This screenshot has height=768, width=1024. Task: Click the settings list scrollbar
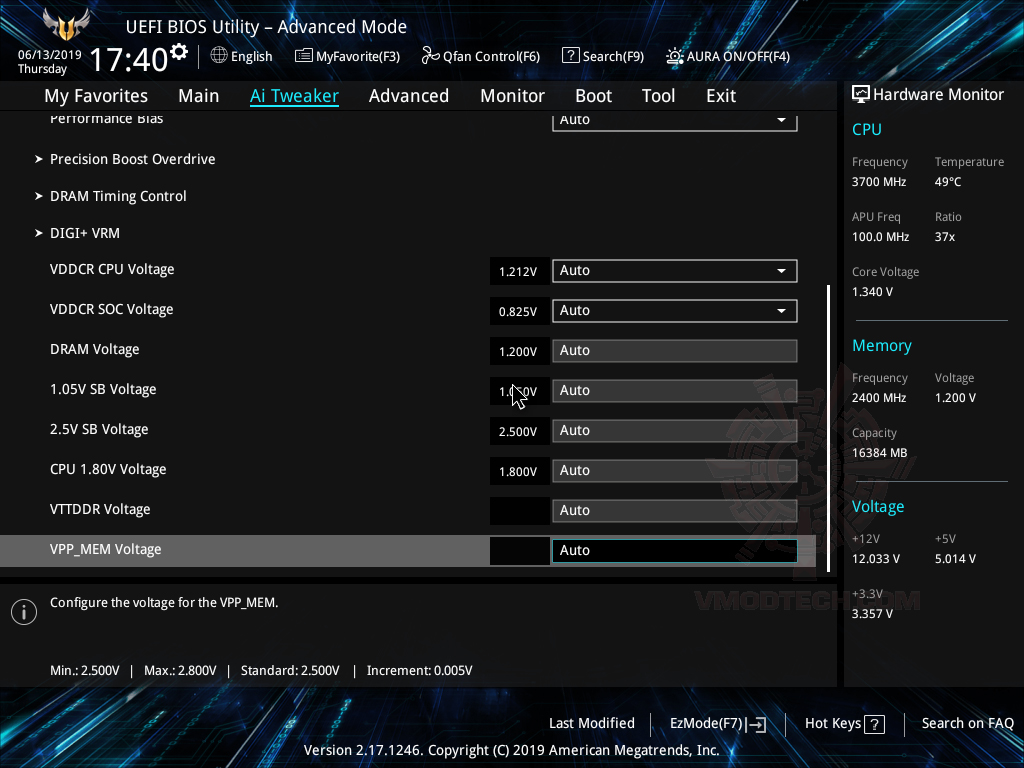tap(828, 428)
